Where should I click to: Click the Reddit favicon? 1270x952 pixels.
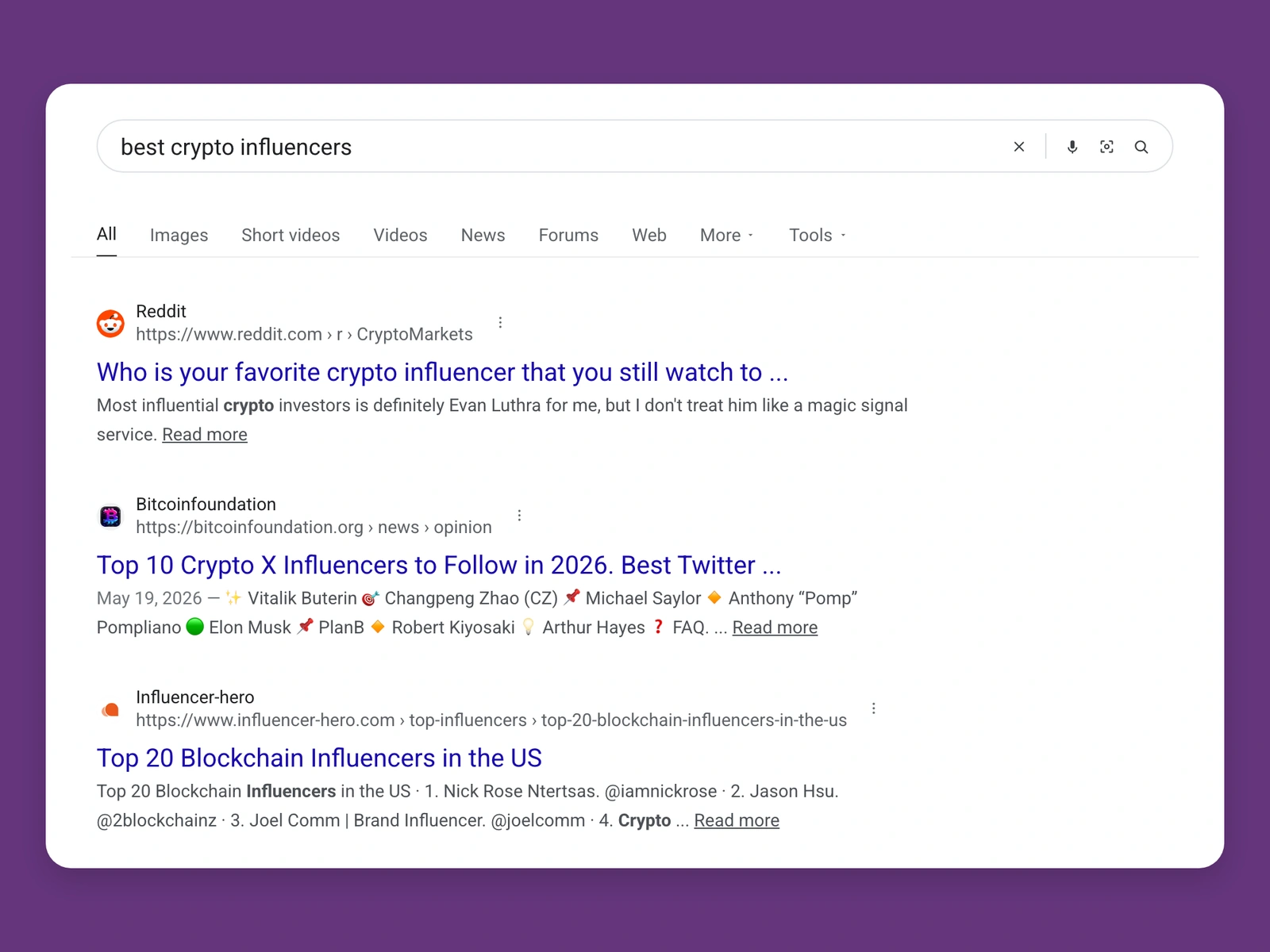tap(110, 323)
